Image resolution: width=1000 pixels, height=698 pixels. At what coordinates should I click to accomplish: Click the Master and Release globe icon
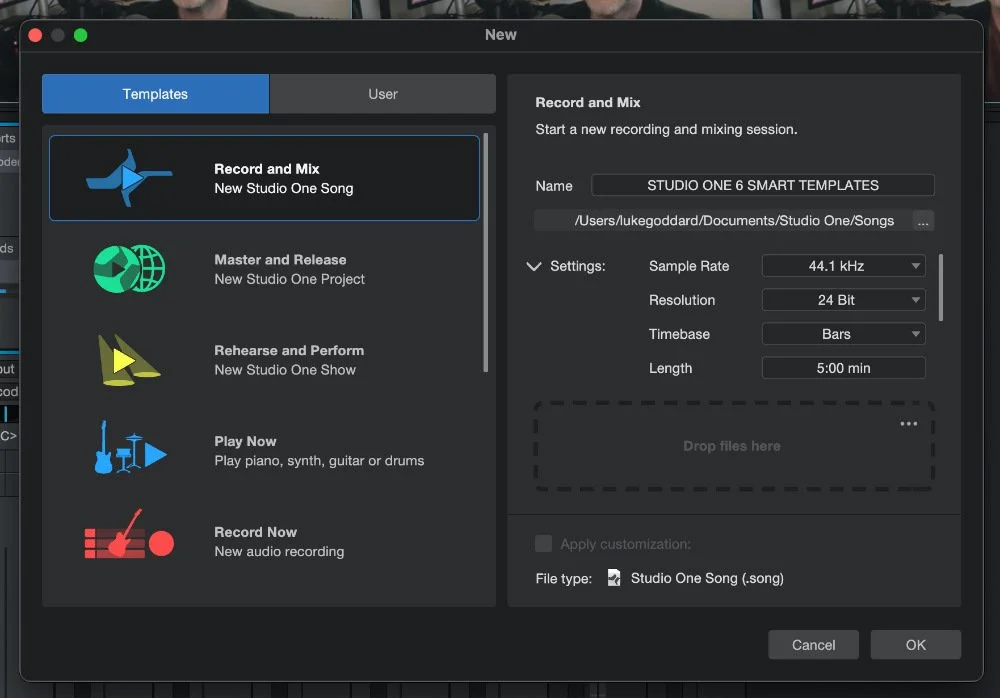(x=129, y=269)
